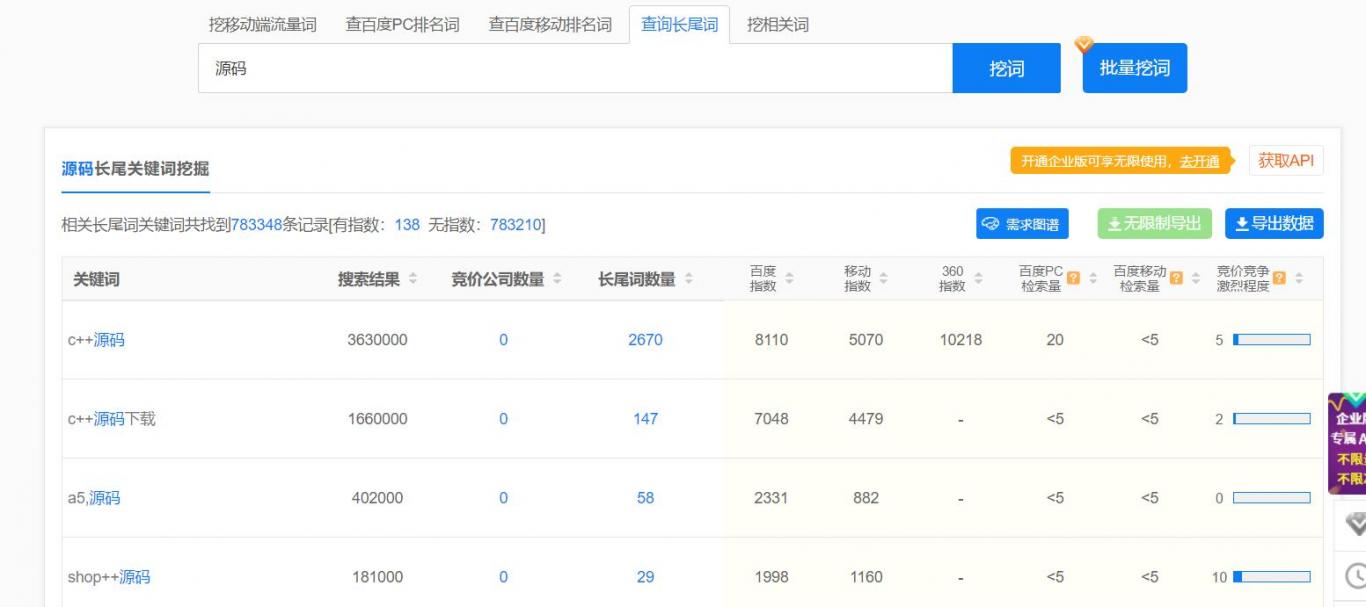Screen dimensions: 1366x607
Task: Open the 2670 long-tail count link
Action: tap(645, 340)
